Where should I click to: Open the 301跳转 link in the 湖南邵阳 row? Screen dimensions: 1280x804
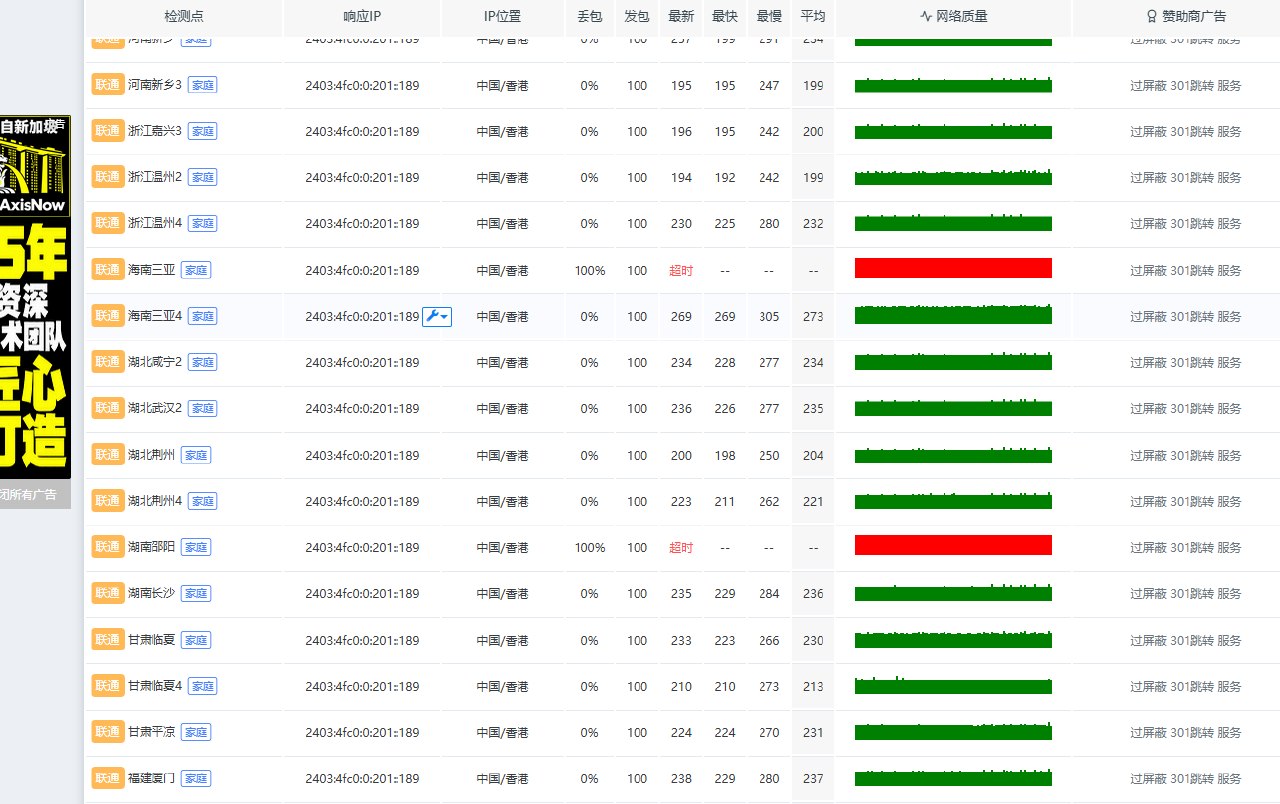(x=1192, y=548)
